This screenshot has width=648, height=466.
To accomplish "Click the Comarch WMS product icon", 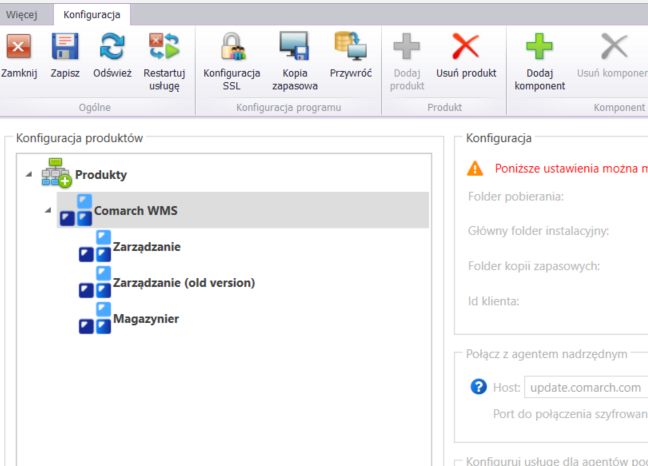I will point(76,210).
